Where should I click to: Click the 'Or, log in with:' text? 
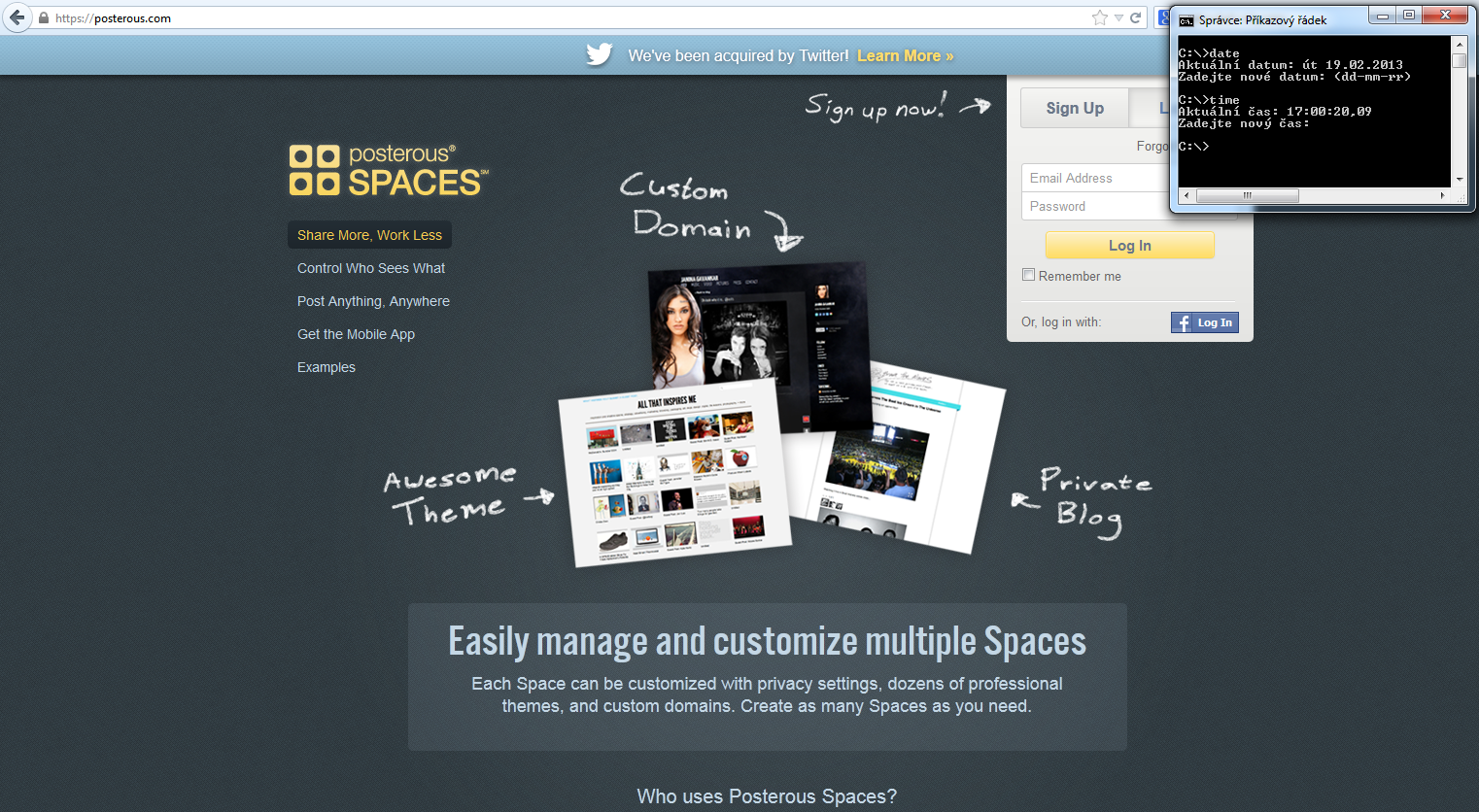pyautogui.click(x=1061, y=322)
